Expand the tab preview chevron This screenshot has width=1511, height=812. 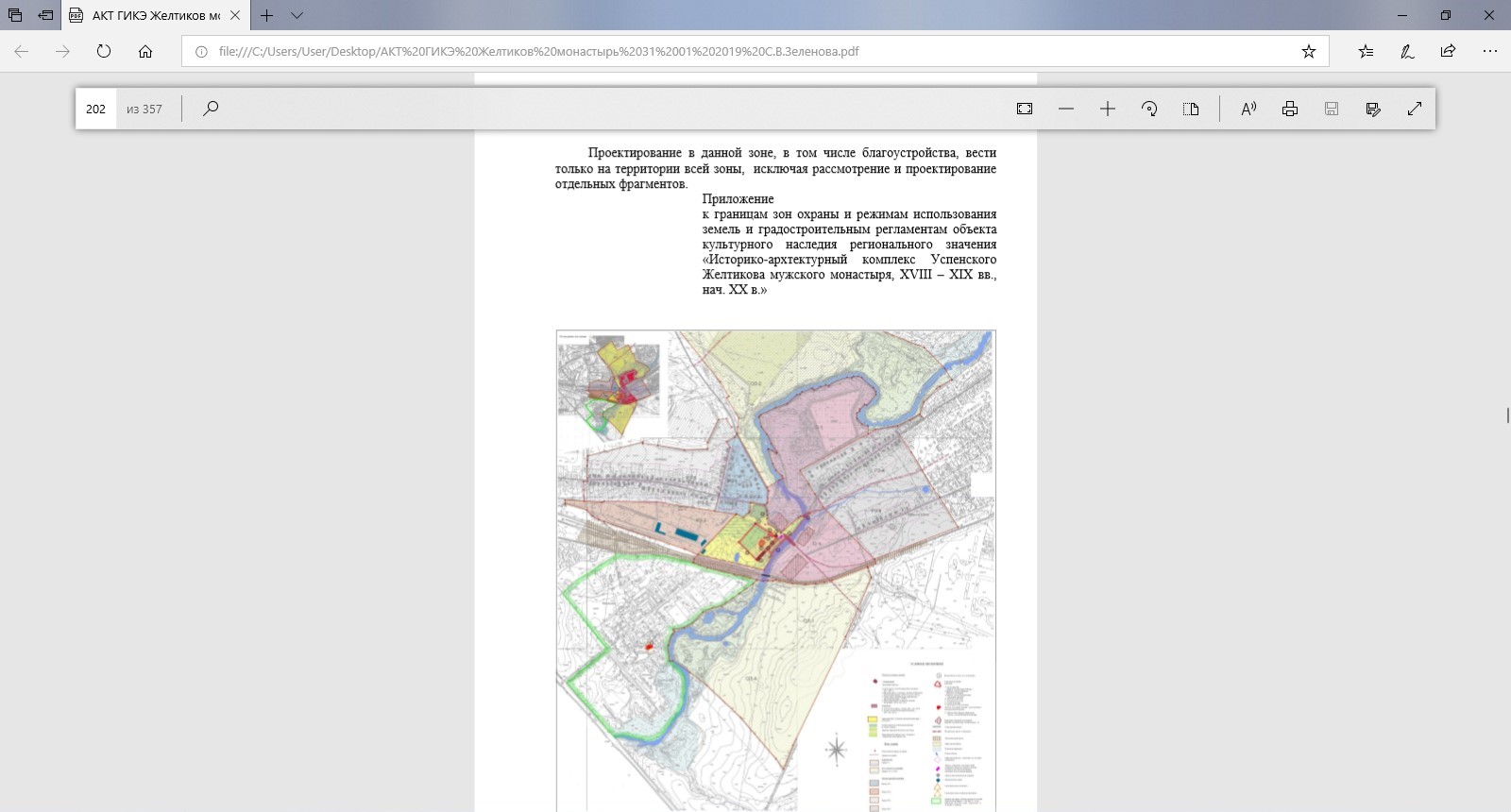click(x=297, y=15)
